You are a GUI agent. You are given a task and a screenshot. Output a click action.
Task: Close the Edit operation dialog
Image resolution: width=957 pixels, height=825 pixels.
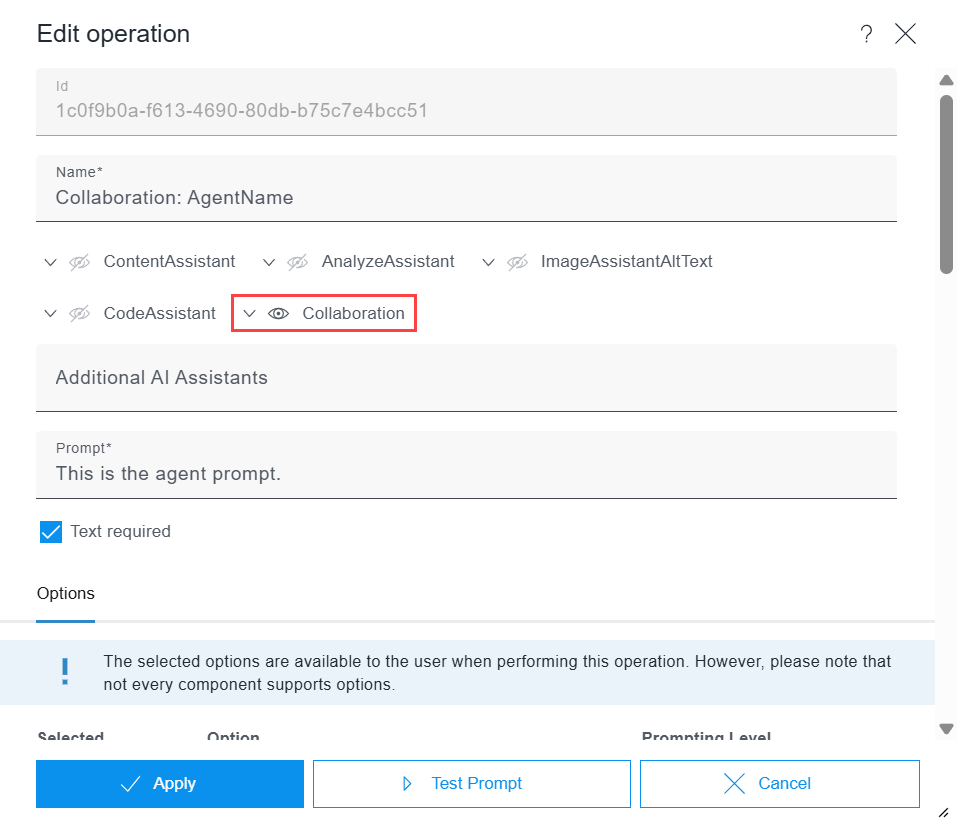coord(905,34)
